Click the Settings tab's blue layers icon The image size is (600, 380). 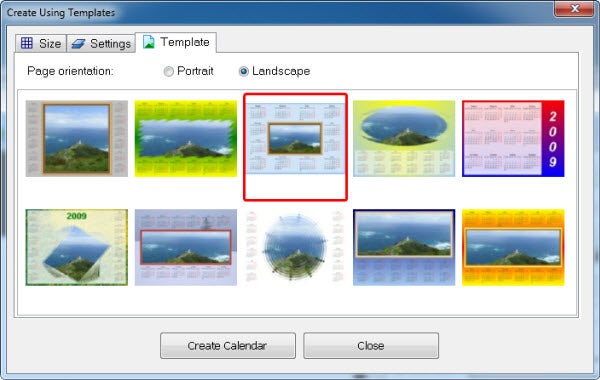tap(78, 44)
